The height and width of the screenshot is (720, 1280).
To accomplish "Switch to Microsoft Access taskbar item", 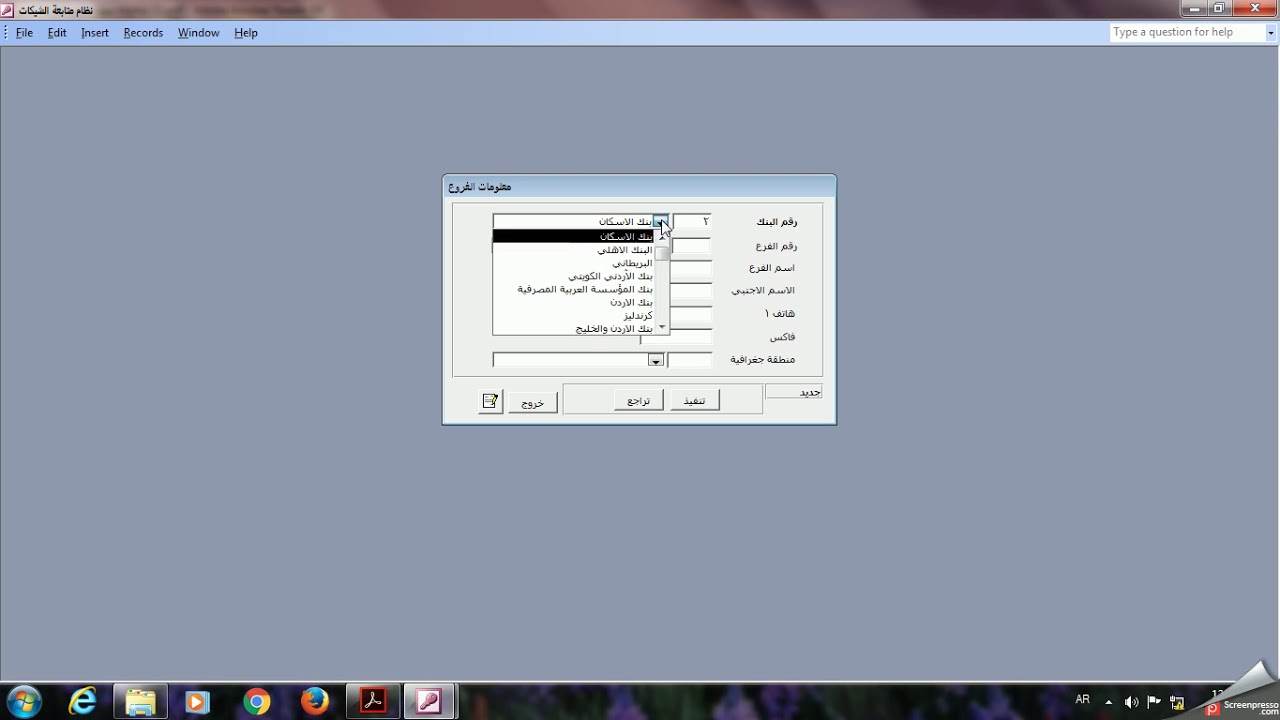I will click(429, 702).
